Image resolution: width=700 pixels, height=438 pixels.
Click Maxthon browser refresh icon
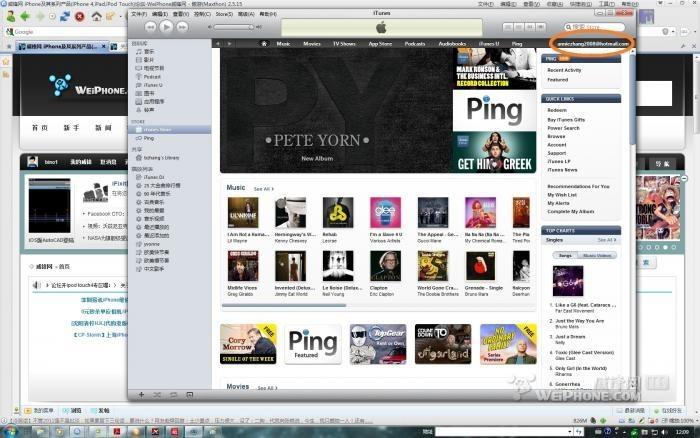pos(65,17)
